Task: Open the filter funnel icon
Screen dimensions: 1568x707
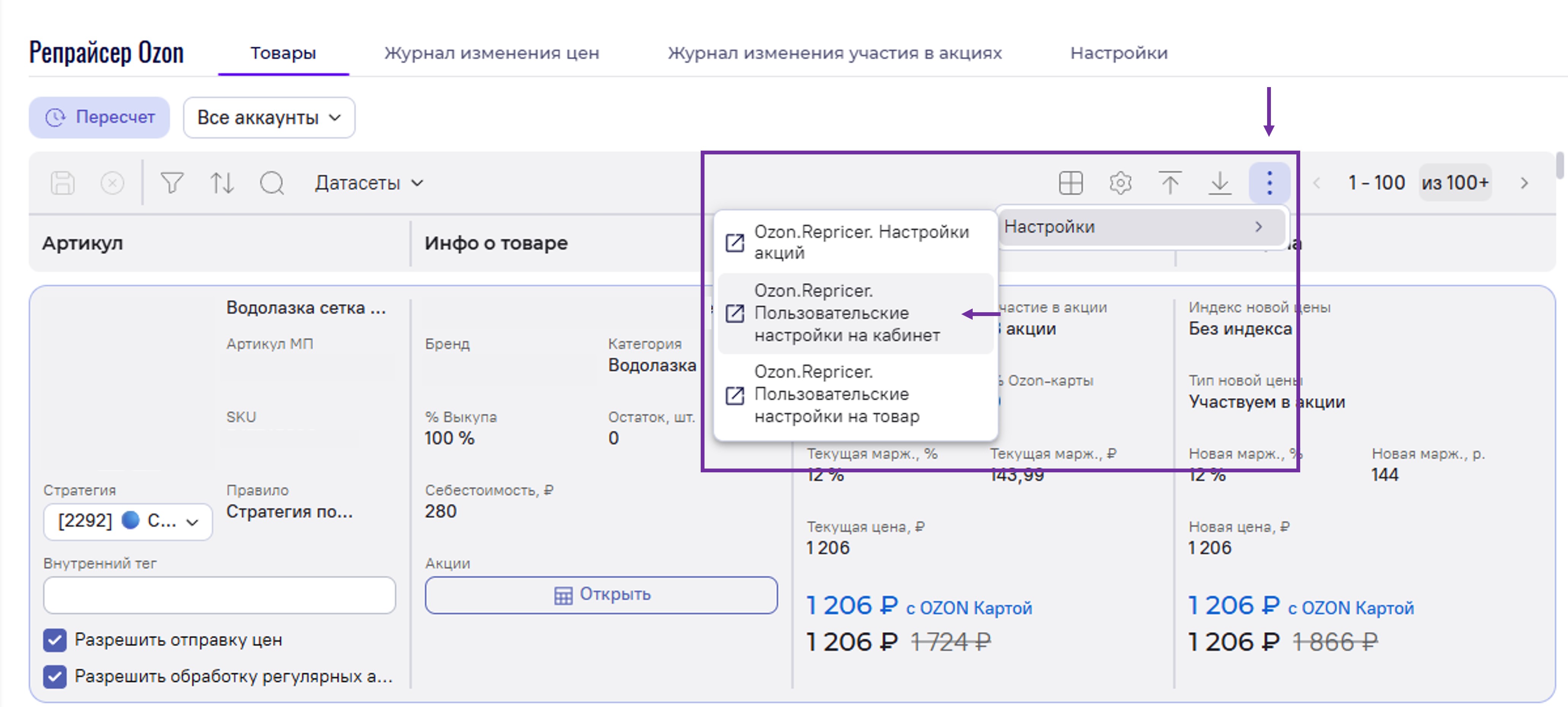Action: click(x=172, y=183)
